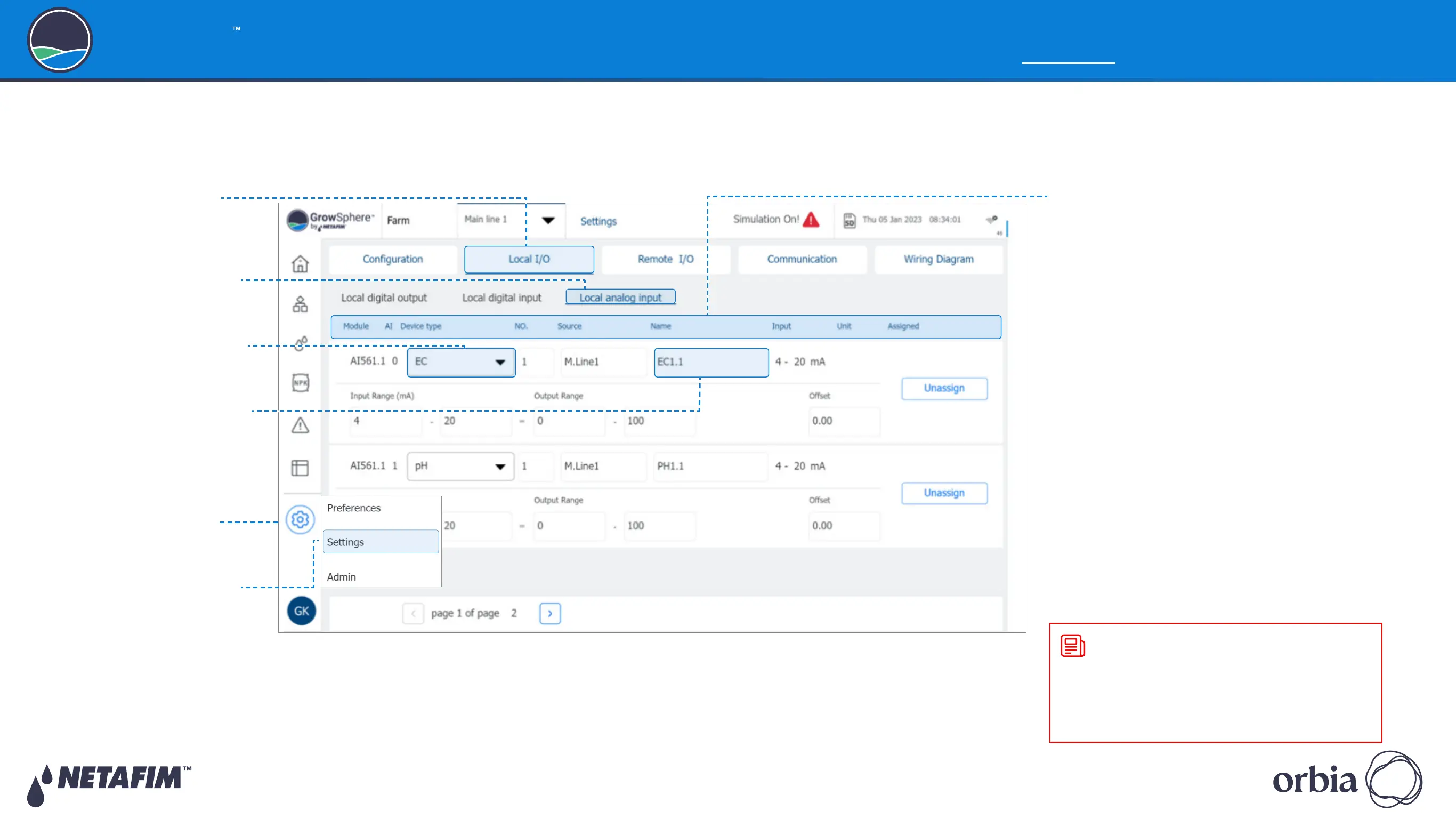This screenshot has width=1456, height=819.
Task: Click the NO. field in EC row
Action: click(x=536, y=362)
